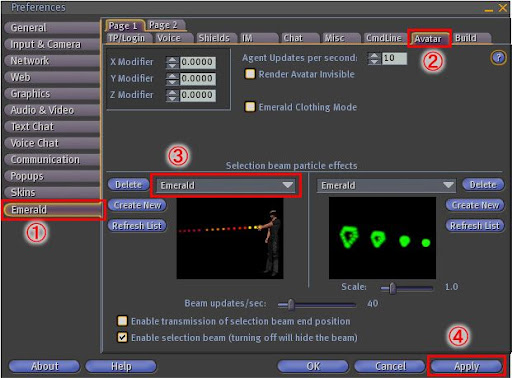Minimize the Preferences window
The width and height of the screenshot is (512, 378).
pyautogui.click(x=489, y=9)
